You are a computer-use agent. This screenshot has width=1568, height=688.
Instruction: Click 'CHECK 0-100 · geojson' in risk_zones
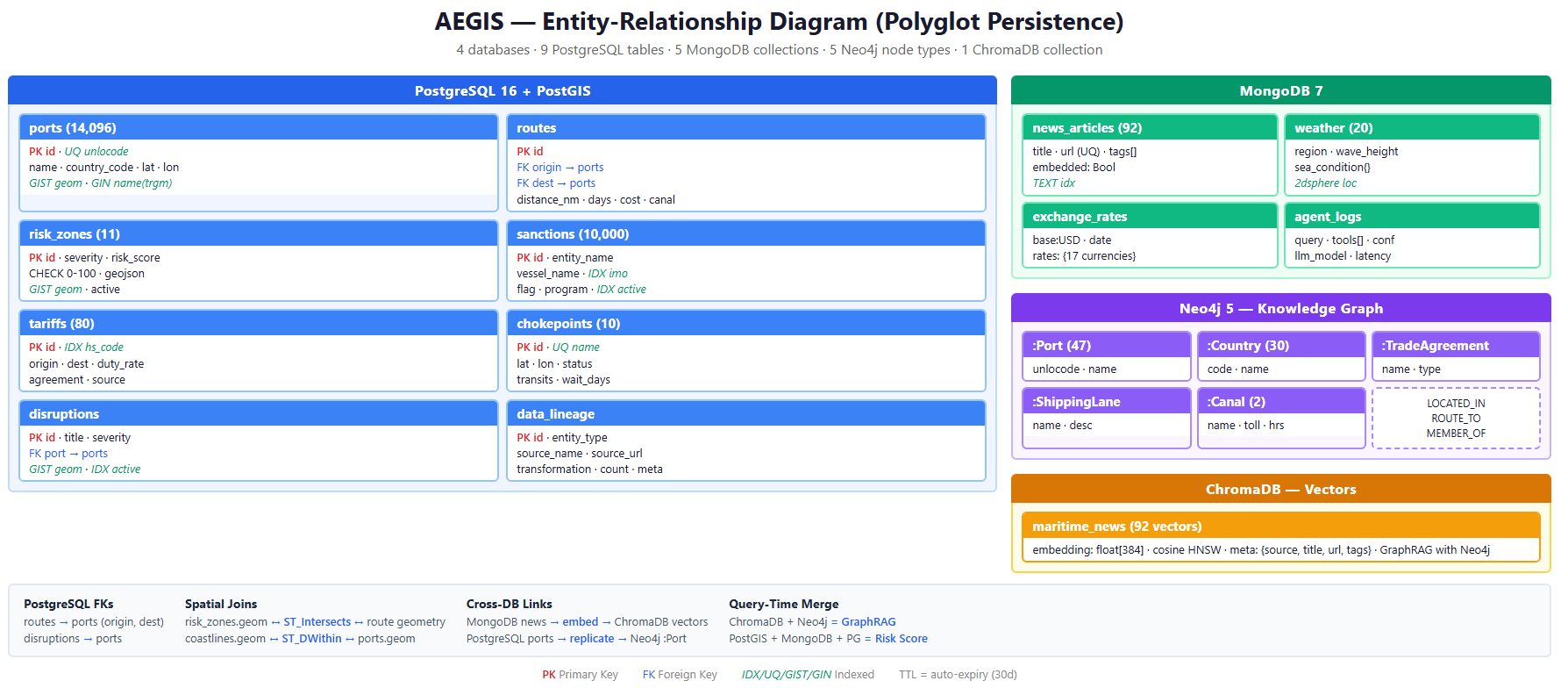pyautogui.click(x=87, y=274)
